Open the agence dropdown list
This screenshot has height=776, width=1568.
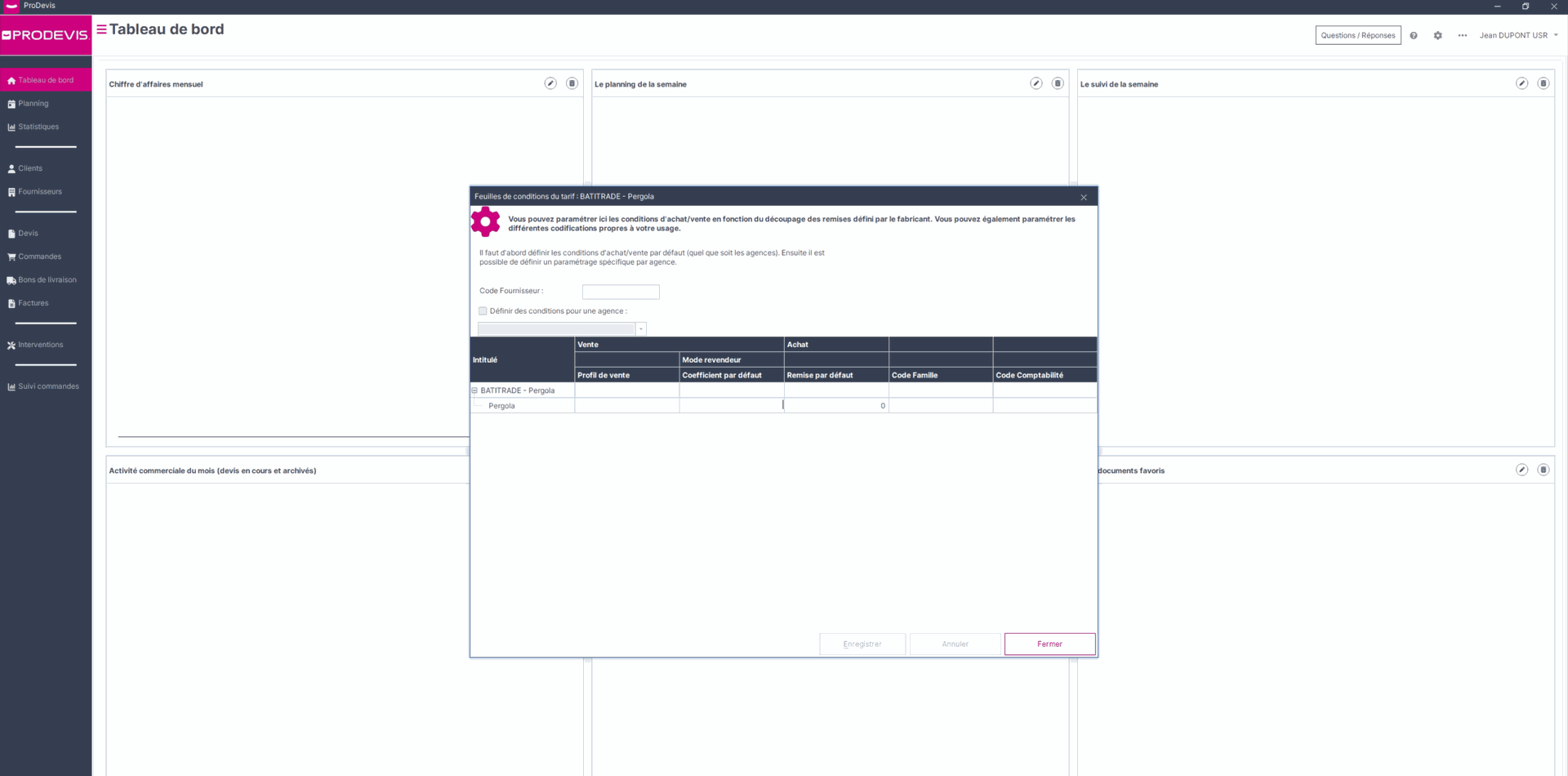click(641, 329)
